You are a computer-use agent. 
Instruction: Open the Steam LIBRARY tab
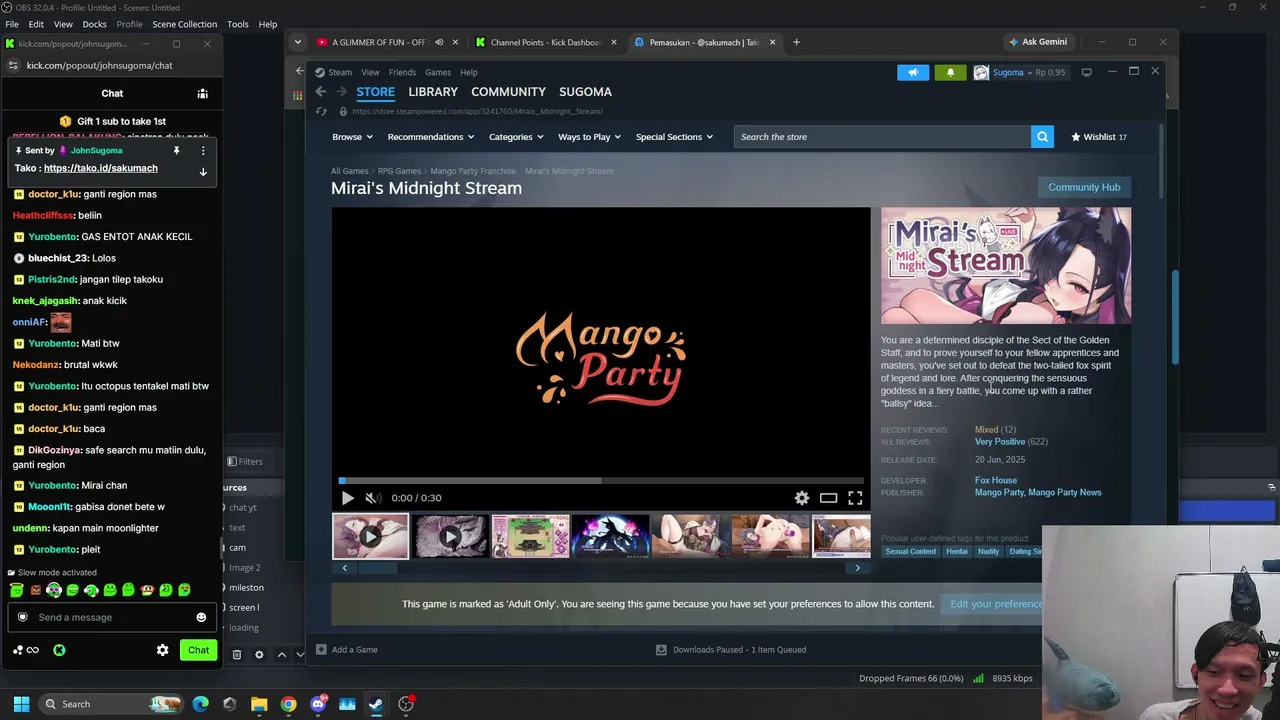pos(433,92)
